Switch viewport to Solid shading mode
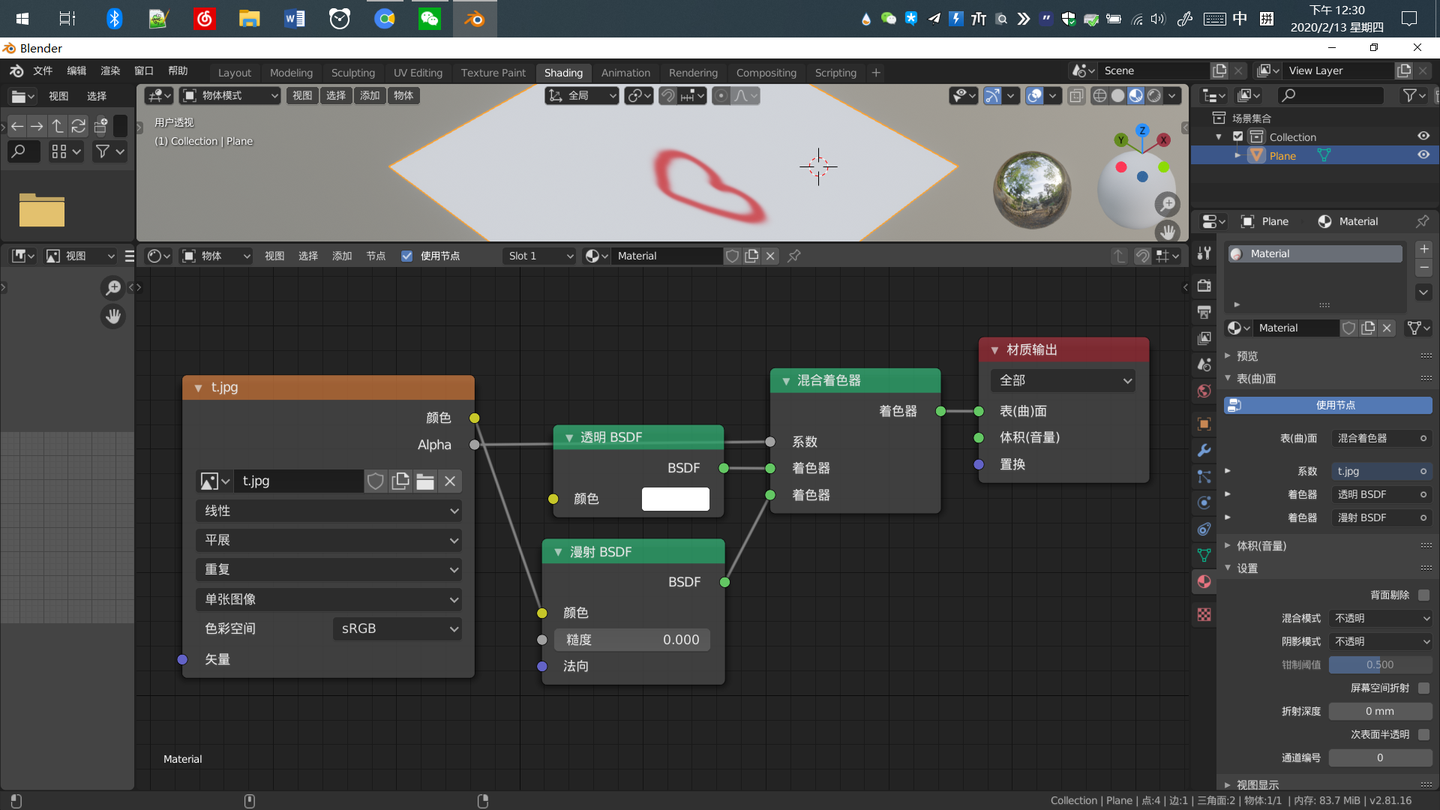This screenshot has height=810, width=1440. coord(1118,95)
